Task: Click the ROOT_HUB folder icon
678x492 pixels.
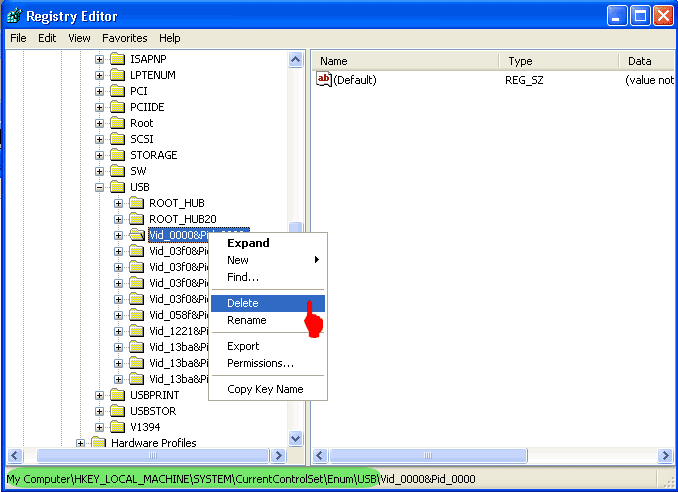Action: click(136, 203)
